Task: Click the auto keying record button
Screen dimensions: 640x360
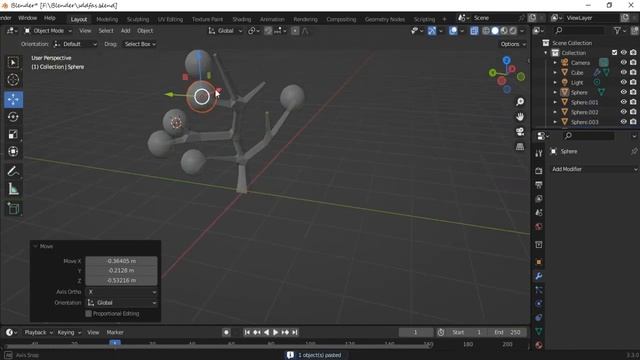Action: tap(226, 332)
